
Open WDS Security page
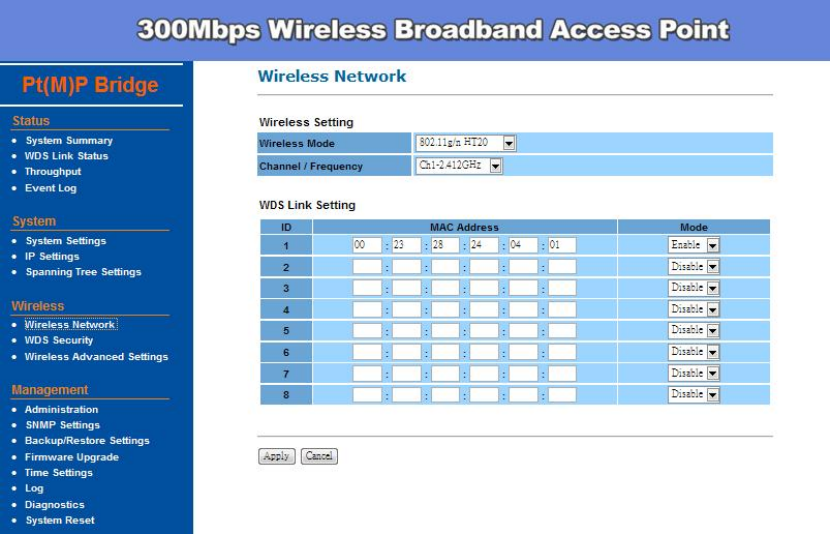(x=59, y=340)
